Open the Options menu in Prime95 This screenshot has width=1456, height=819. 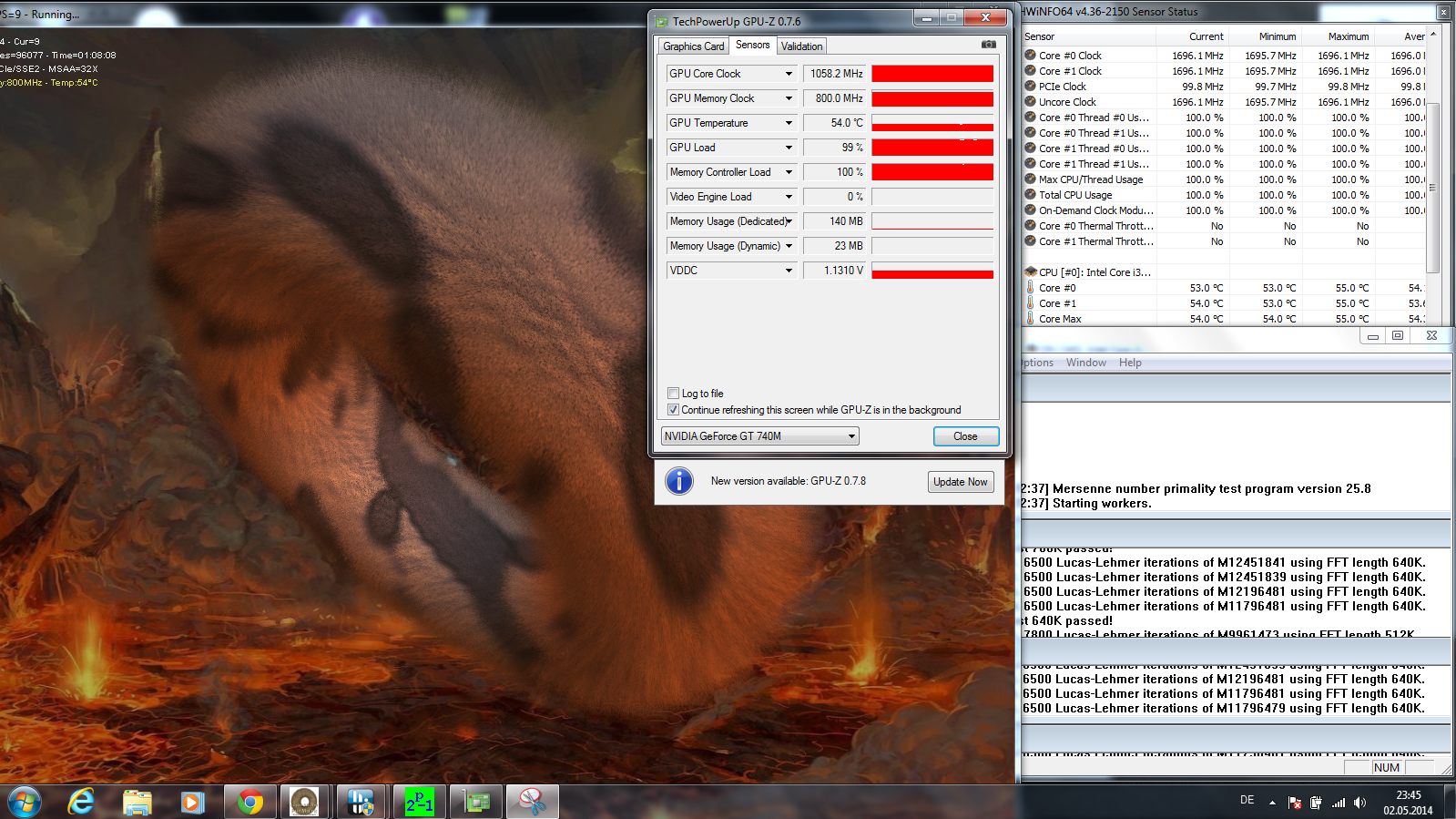[x=1037, y=363]
